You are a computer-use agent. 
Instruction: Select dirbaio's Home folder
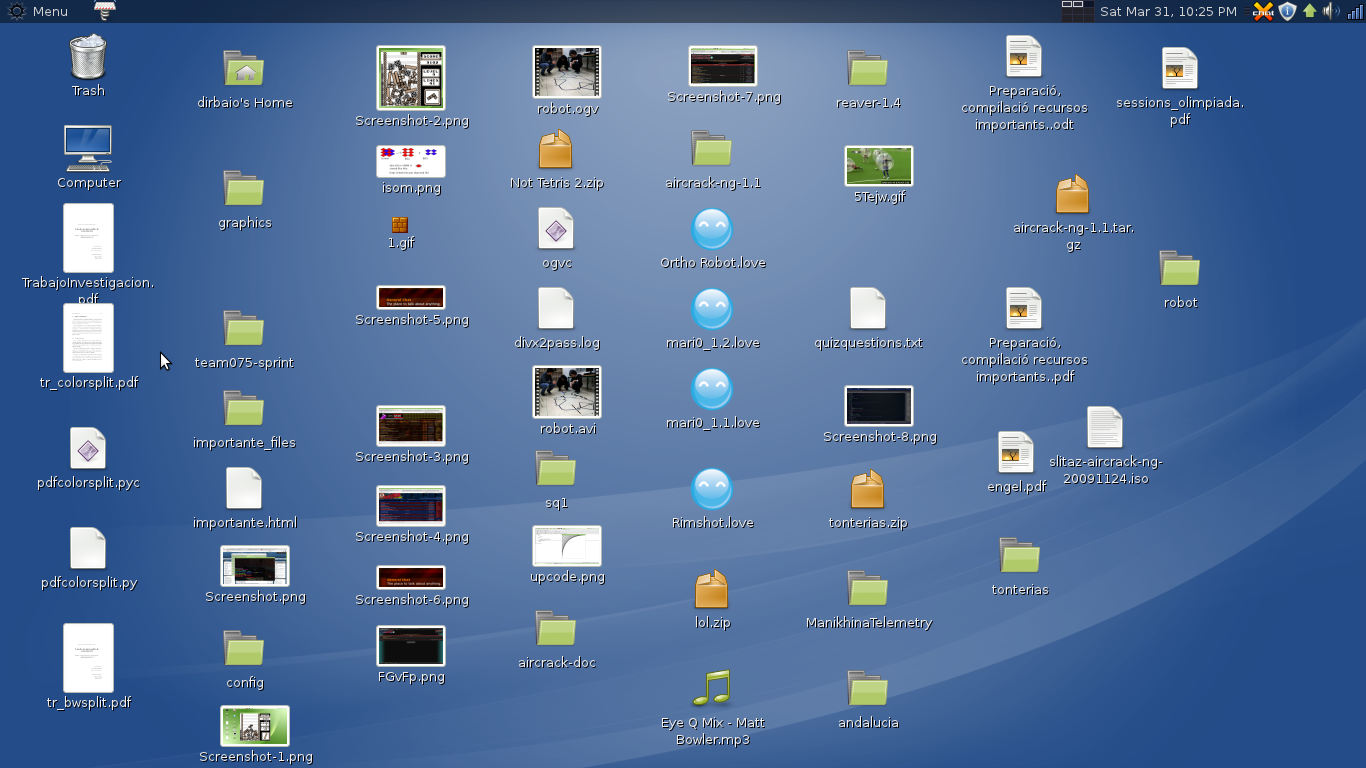(244, 69)
